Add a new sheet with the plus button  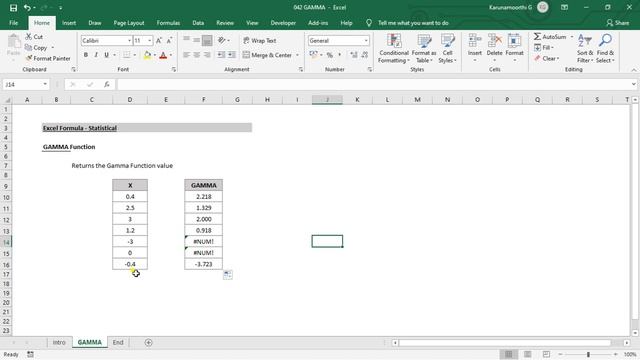[x=149, y=342]
